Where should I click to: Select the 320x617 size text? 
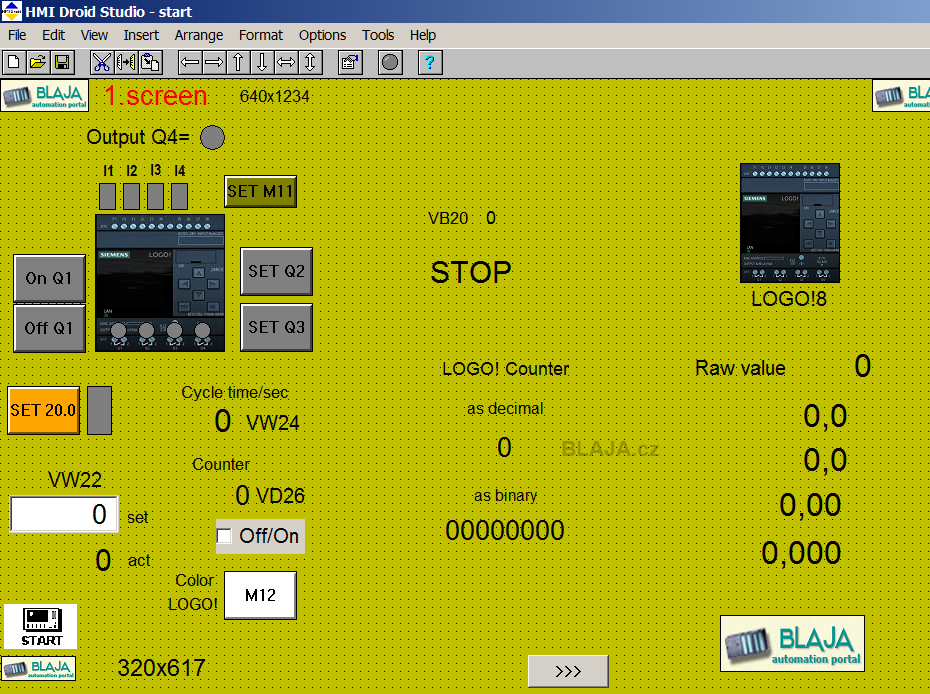[x=161, y=668]
